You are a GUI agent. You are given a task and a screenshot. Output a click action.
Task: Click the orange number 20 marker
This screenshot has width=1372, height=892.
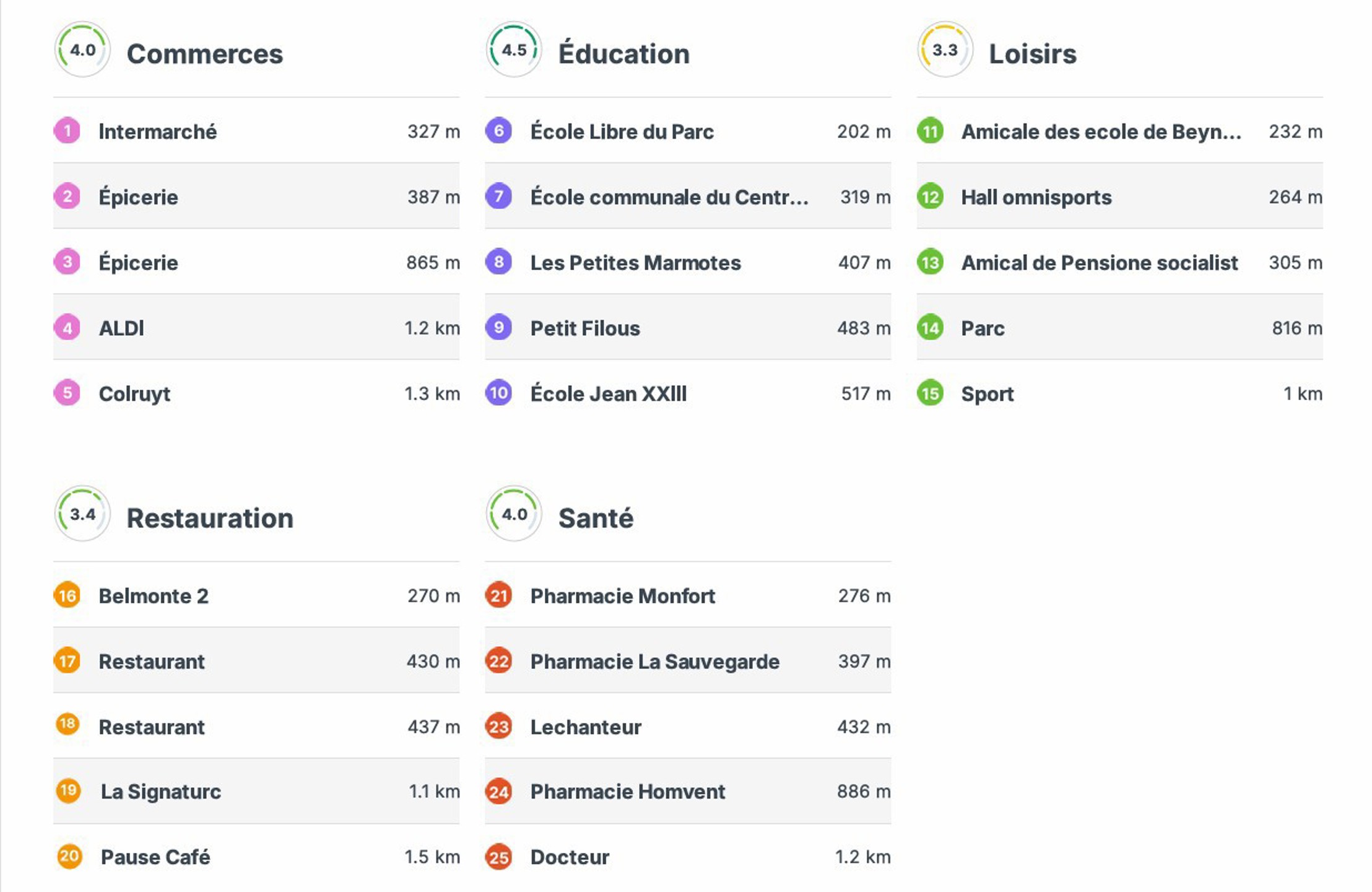coord(69,857)
